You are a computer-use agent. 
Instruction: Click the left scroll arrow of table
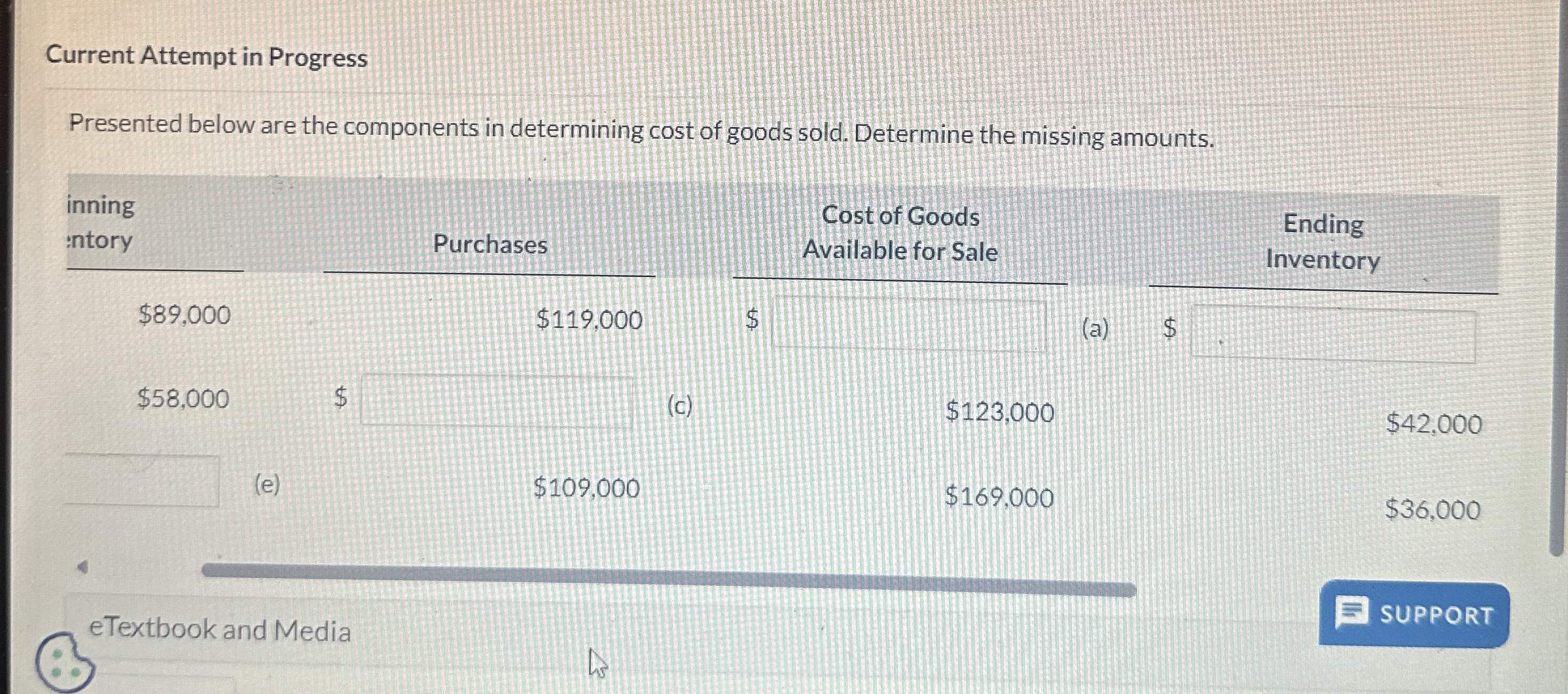tap(82, 567)
